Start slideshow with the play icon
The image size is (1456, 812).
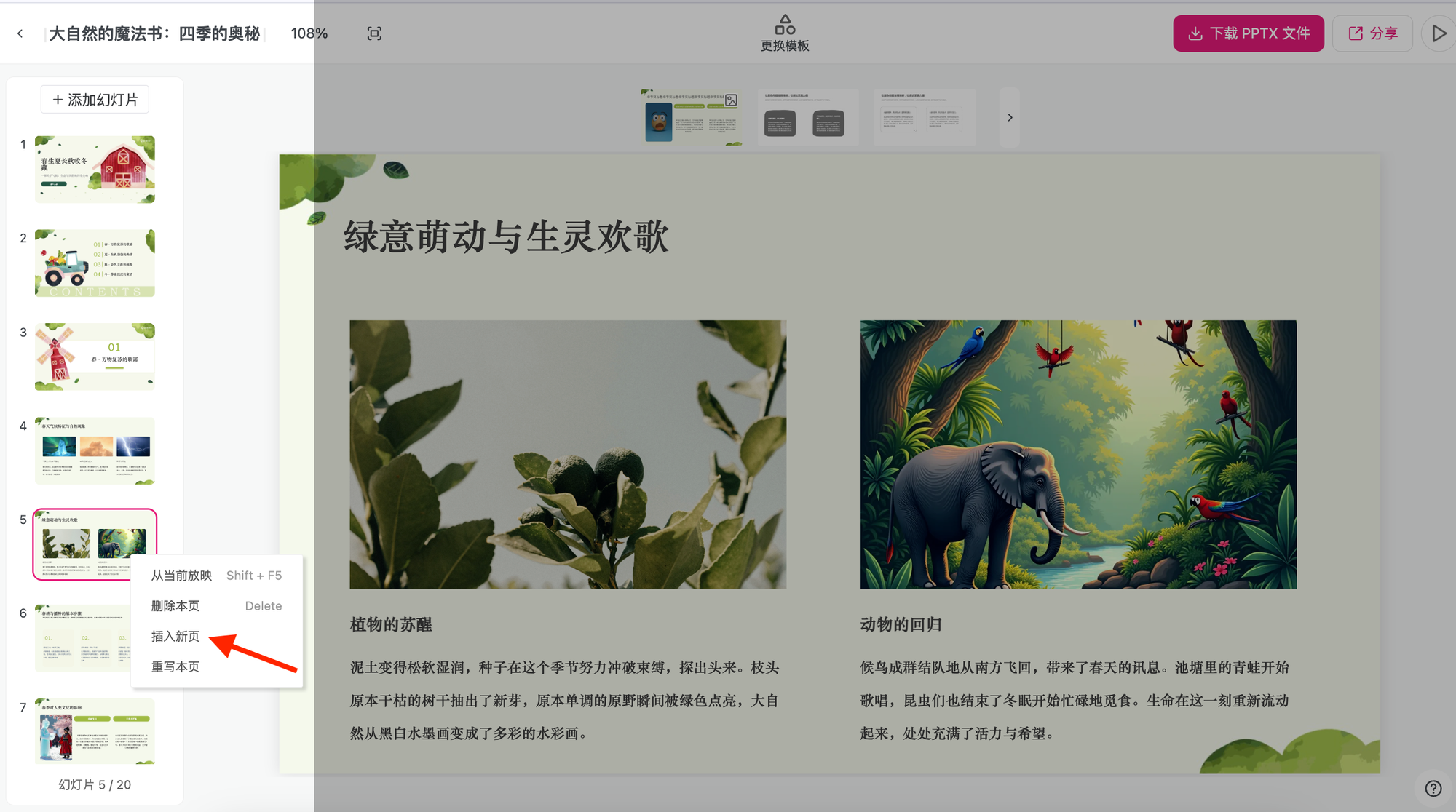click(x=1439, y=33)
